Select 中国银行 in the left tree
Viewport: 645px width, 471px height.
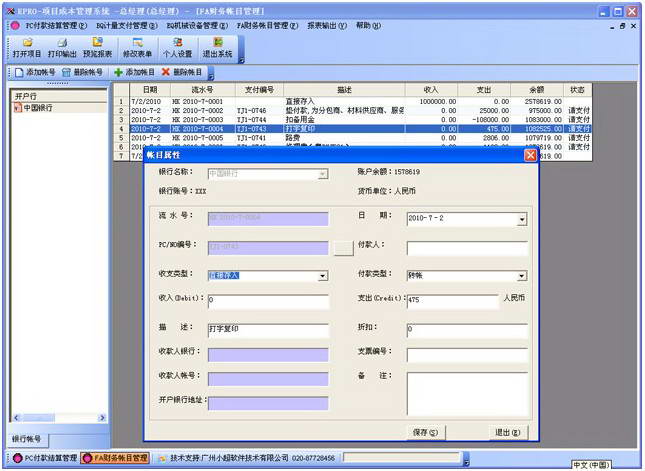(x=38, y=108)
